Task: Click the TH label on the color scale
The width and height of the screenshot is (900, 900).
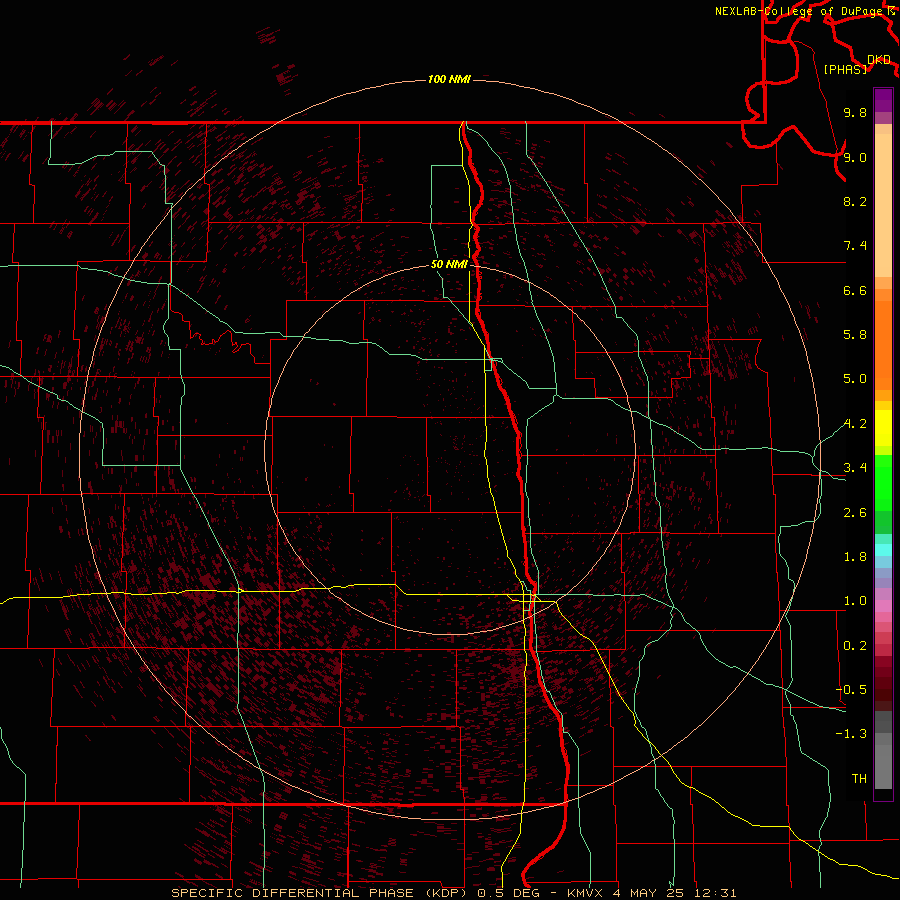Action: pyautogui.click(x=859, y=779)
